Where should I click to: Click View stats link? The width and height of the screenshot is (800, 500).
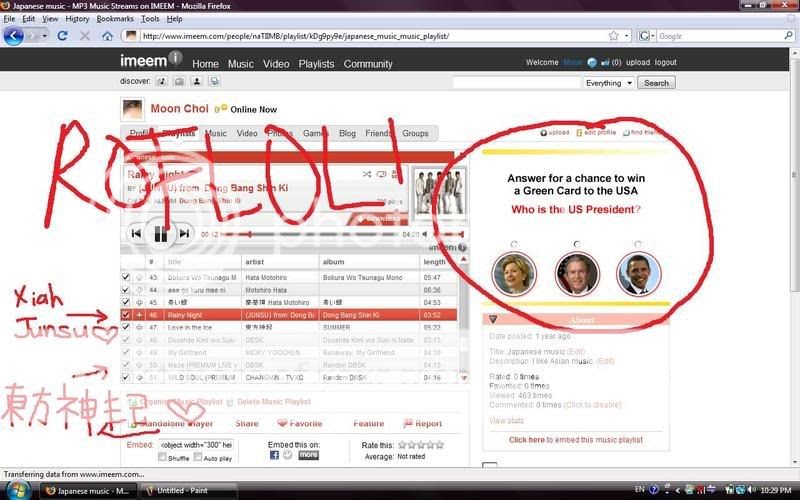[506, 420]
